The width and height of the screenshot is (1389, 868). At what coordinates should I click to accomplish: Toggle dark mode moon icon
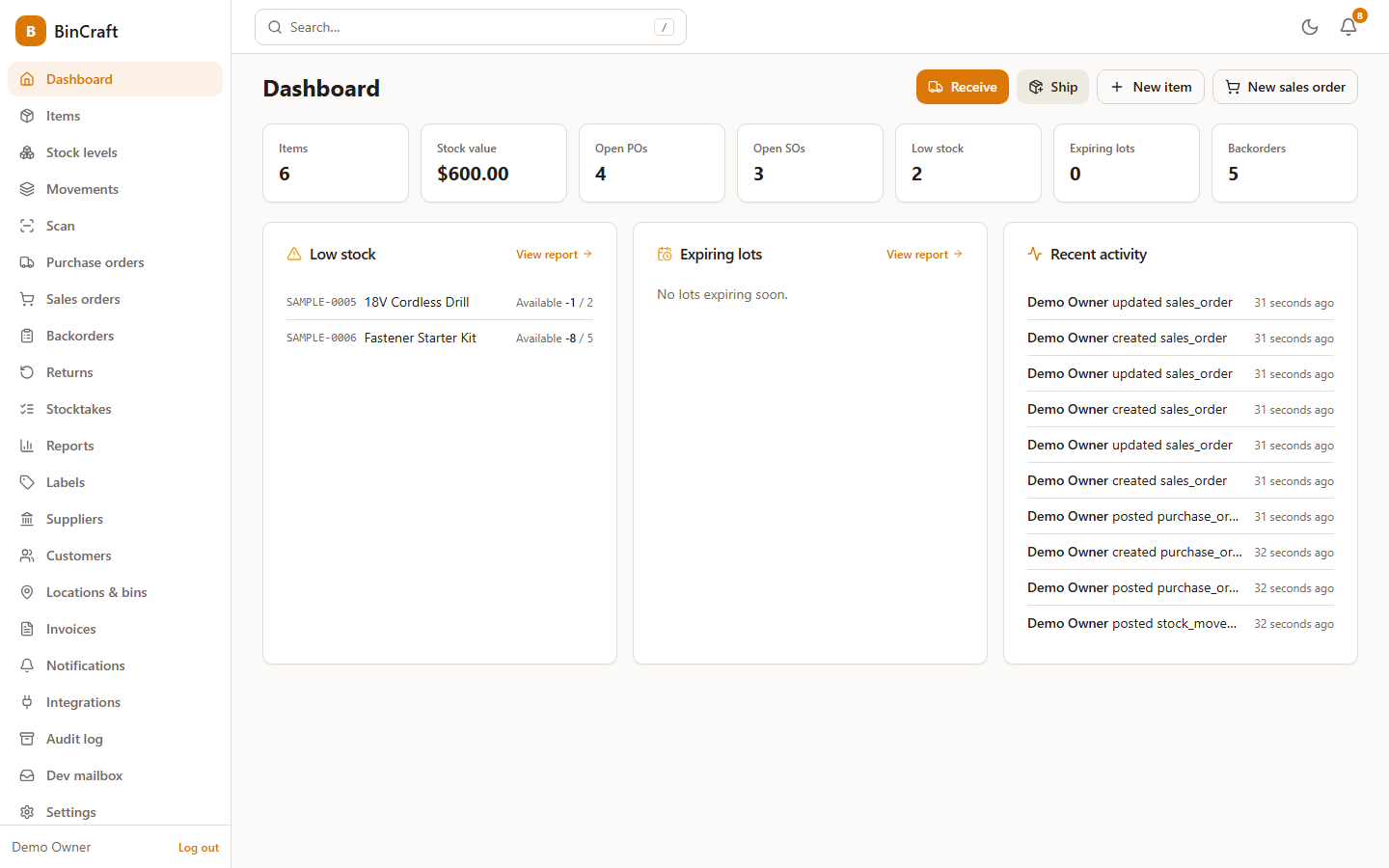(1310, 27)
